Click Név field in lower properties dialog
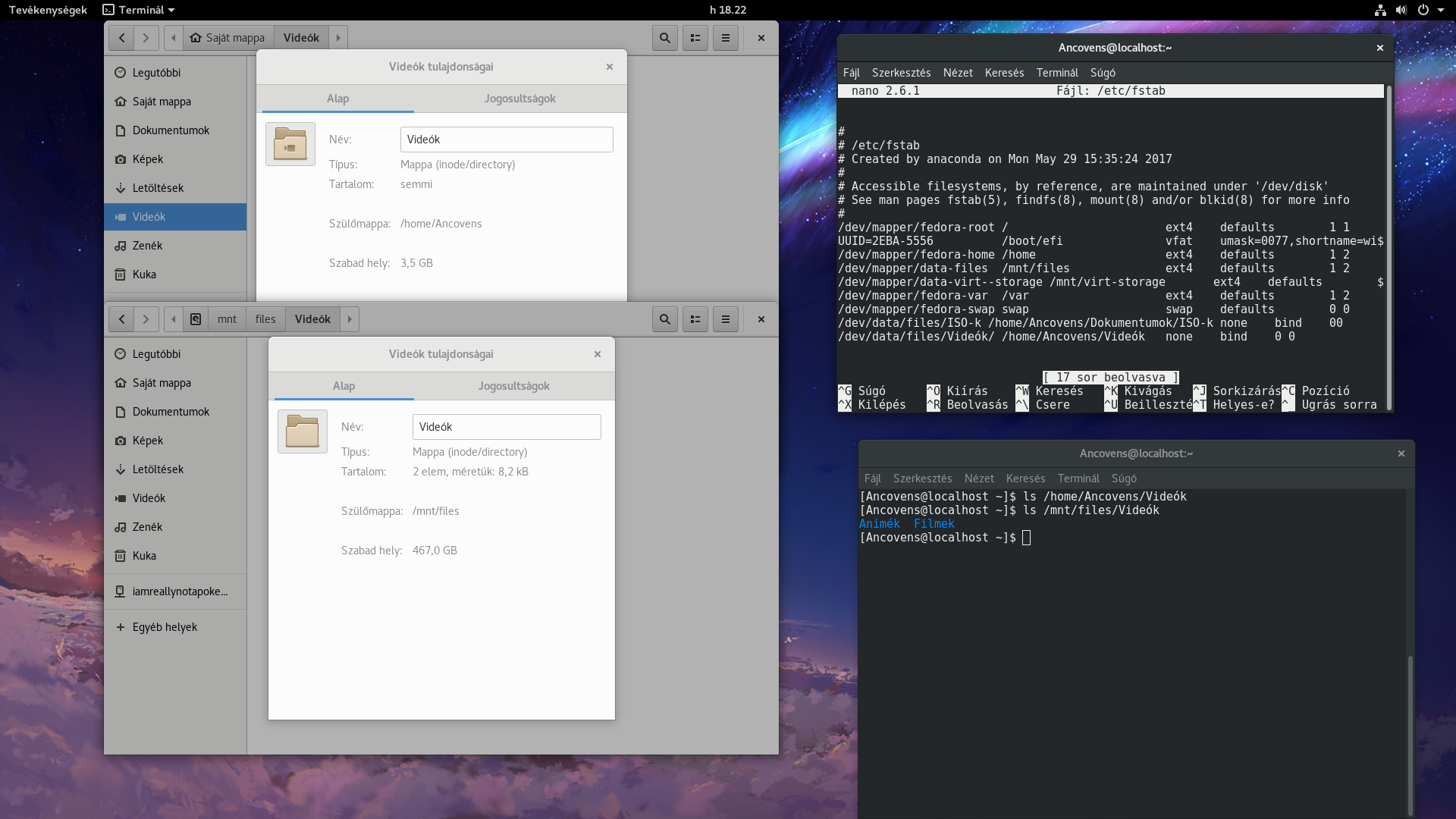 (506, 427)
